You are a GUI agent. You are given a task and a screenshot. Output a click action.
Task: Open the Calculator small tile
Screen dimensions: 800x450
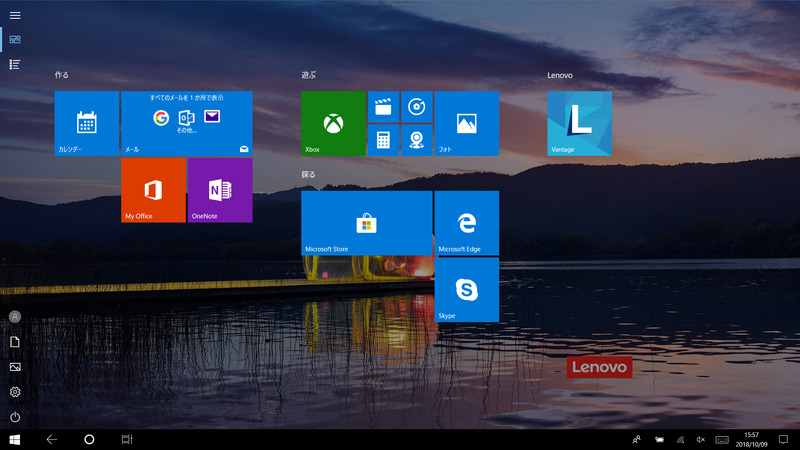click(383, 140)
